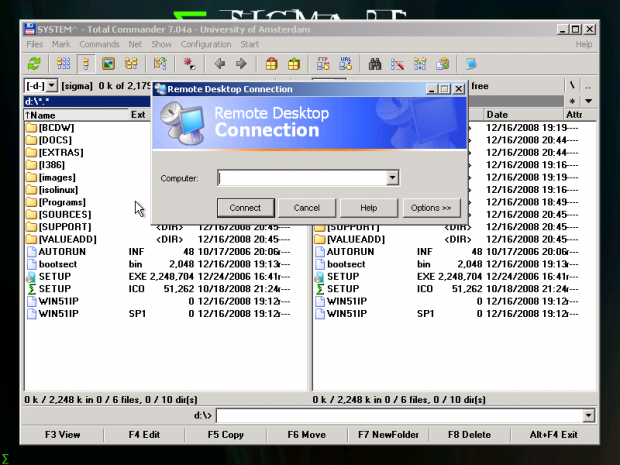620x465 pixels.
Task: Click the Unpack files icon
Action: [294, 64]
